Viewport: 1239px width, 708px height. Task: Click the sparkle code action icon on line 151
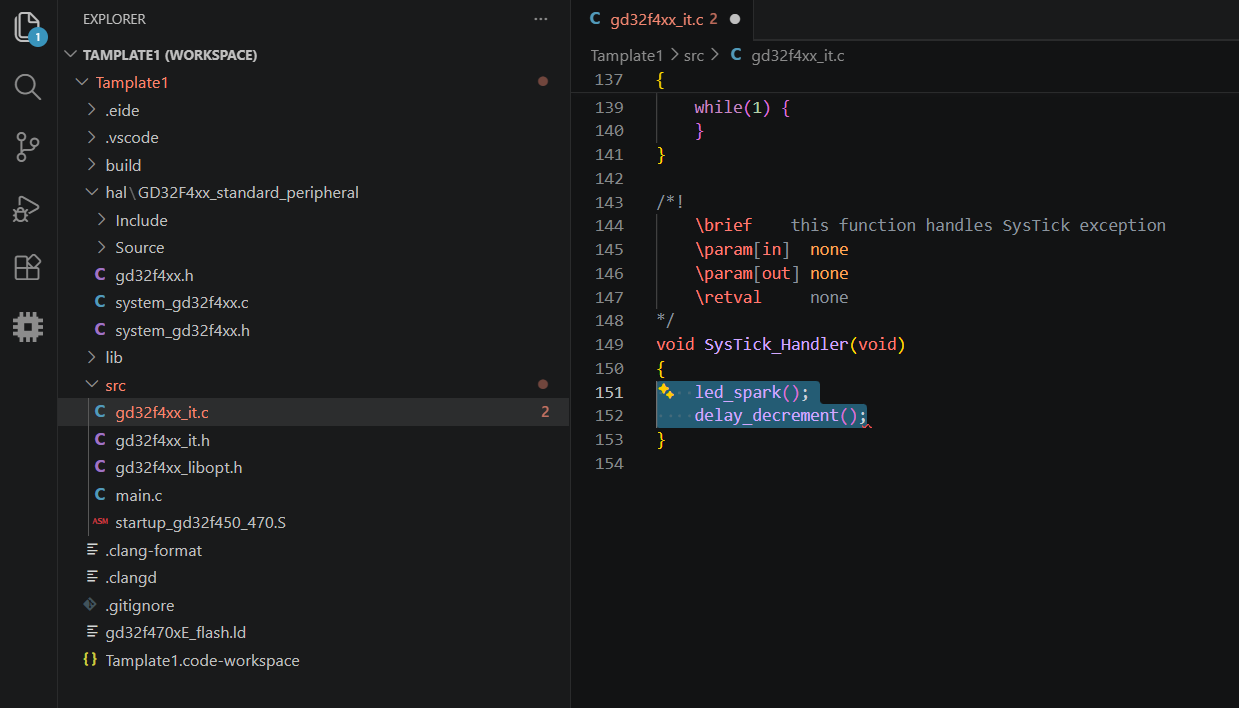(x=665, y=391)
